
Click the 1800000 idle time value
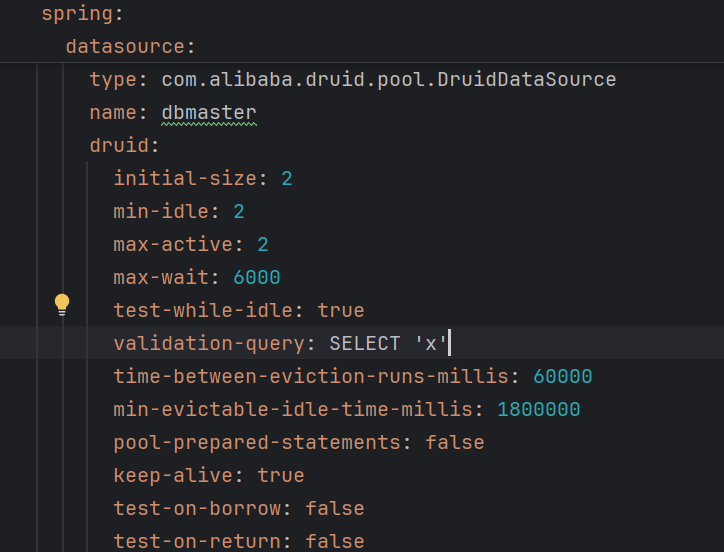pos(539,410)
